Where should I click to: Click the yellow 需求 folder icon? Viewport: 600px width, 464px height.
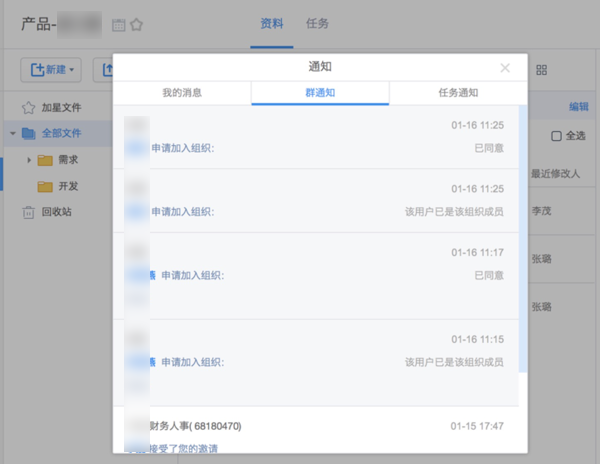(x=45, y=160)
